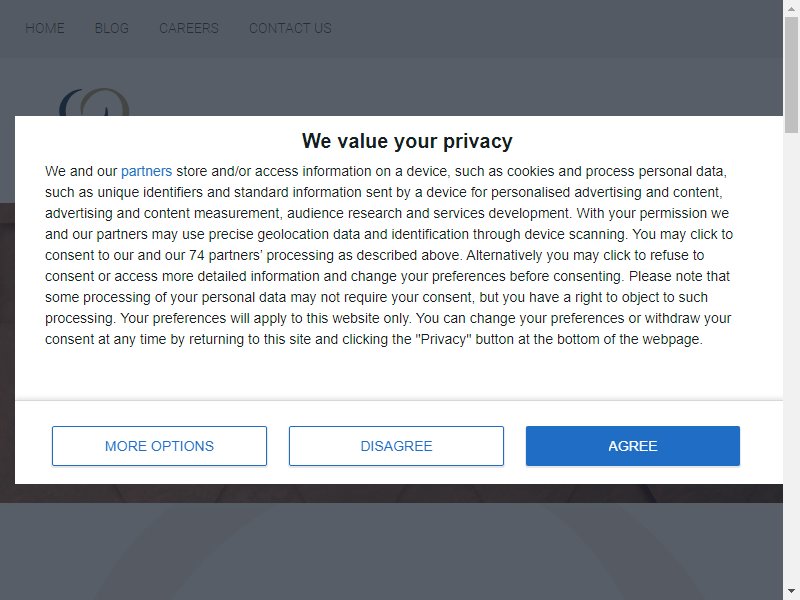The width and height of the screenshot is (800, 600).
Task: Click the blank white space above the buttons
Action: pyautogui.click(x=398, y=375)
